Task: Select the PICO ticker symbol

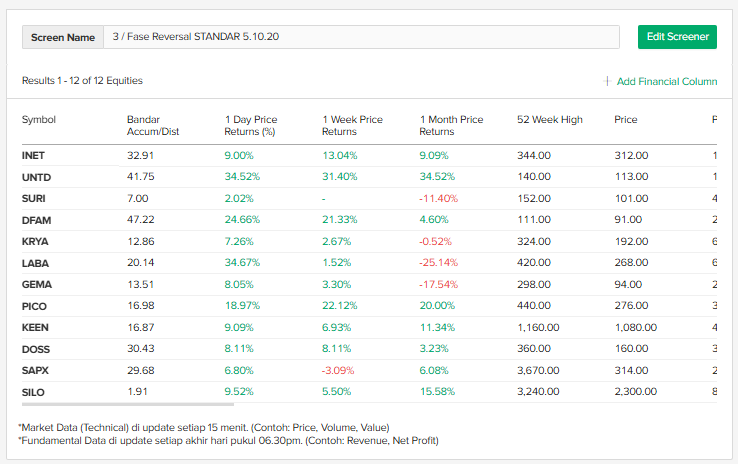Action: [x=34, y=306]
